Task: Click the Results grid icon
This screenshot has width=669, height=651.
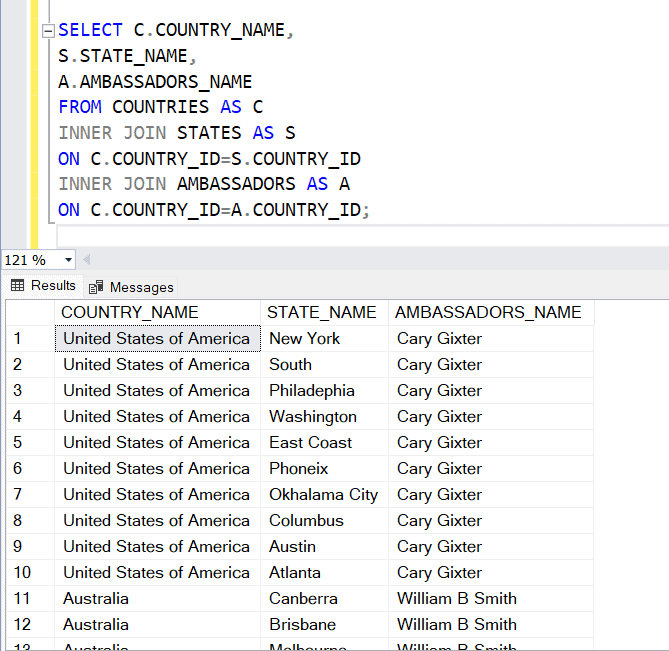Action: (17, 285)
